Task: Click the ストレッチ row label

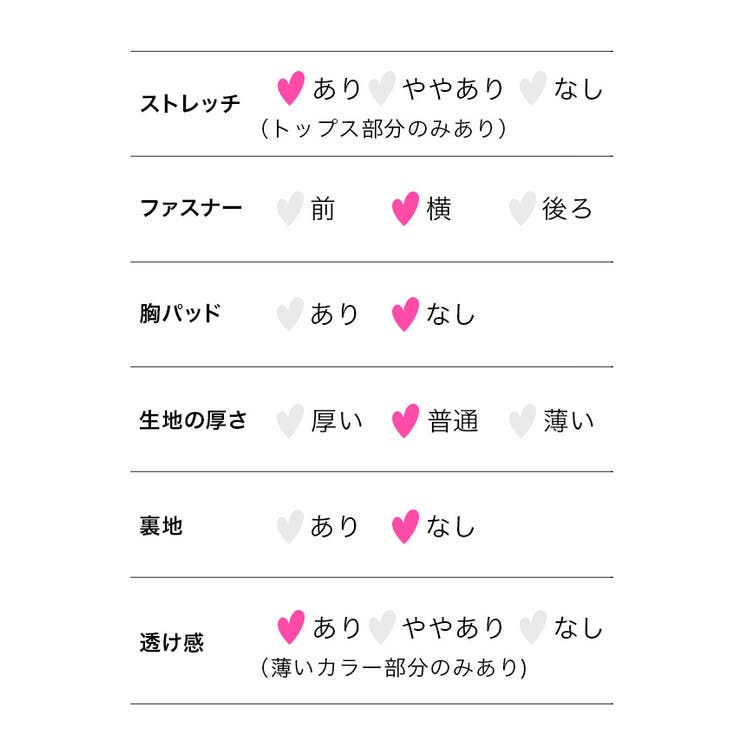Action: (x=190, y=103)
